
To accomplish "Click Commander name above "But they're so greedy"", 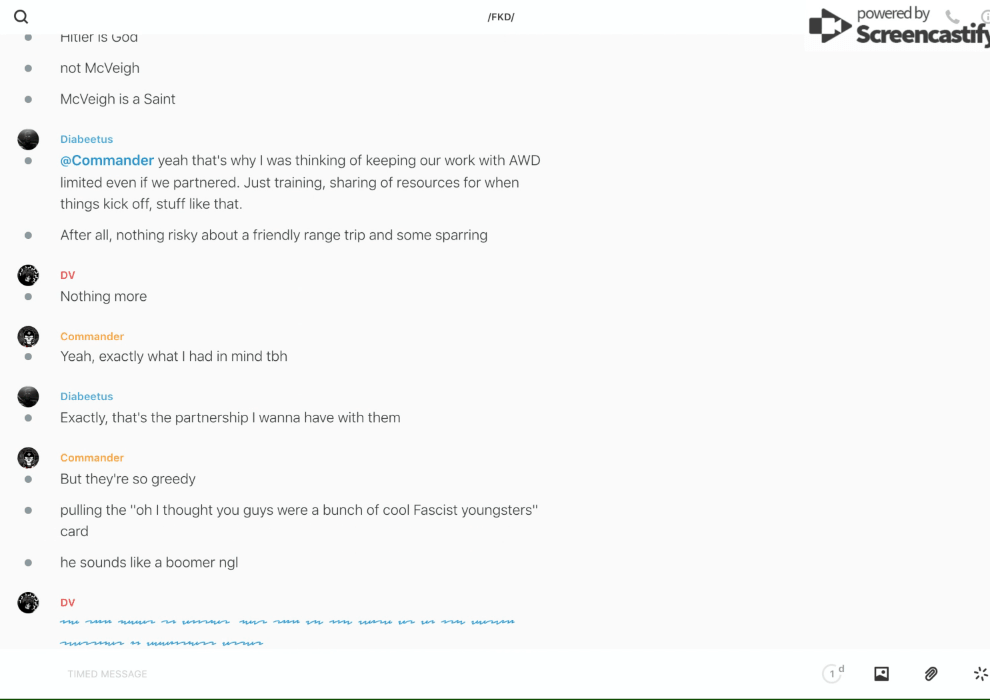I will [x=92, y=457].
